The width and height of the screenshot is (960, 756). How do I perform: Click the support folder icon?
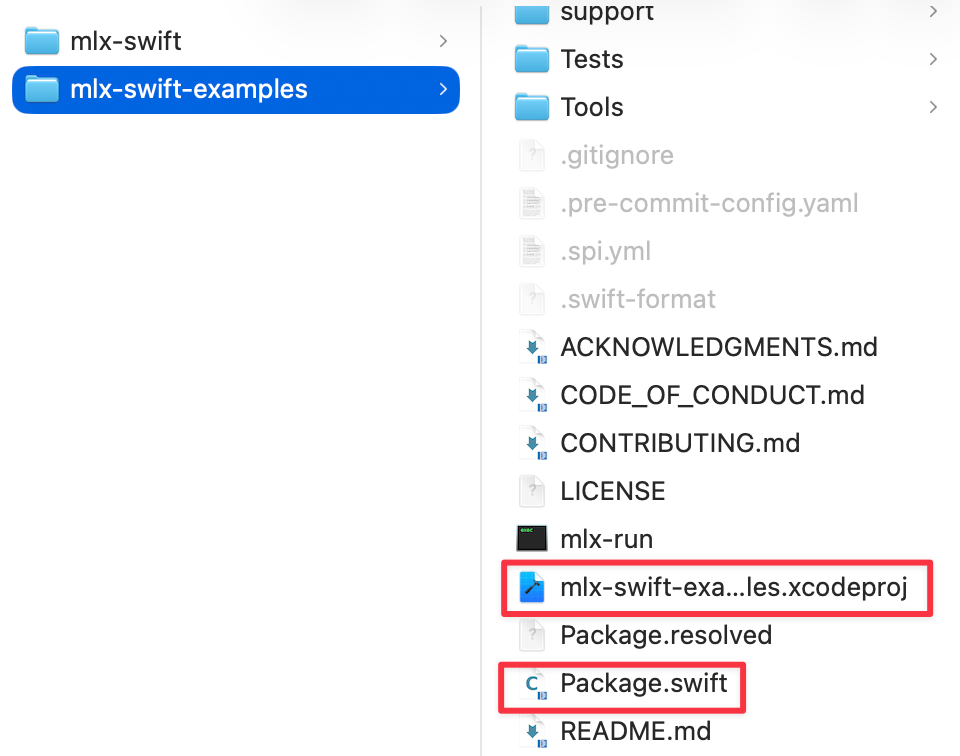[531, 12]
